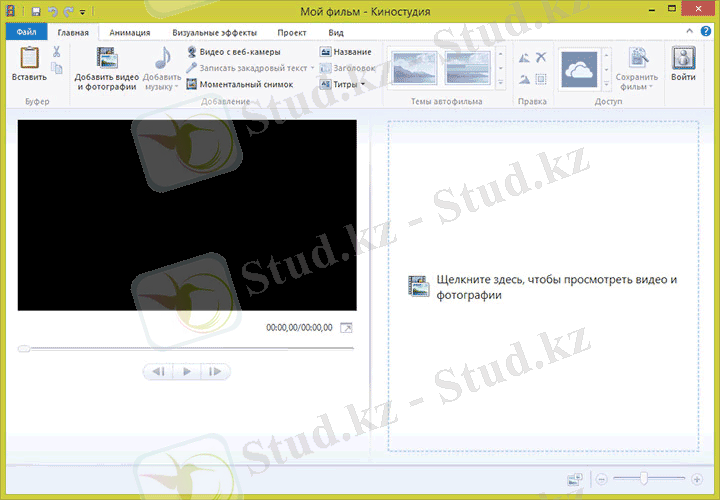Screen dimensions: 720x500
Task: Open Записать закадровый текст dropdown arrow
Action: click(x=313, y=68)
